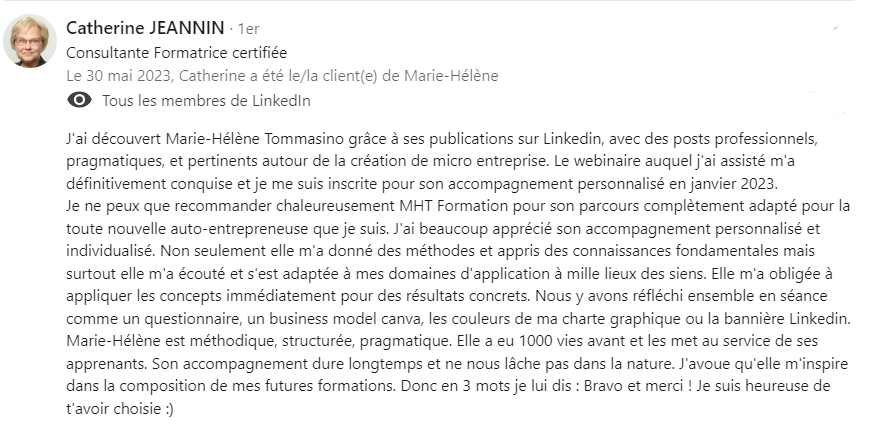Select the Consultante Formatrice certifiée headline

176,53
